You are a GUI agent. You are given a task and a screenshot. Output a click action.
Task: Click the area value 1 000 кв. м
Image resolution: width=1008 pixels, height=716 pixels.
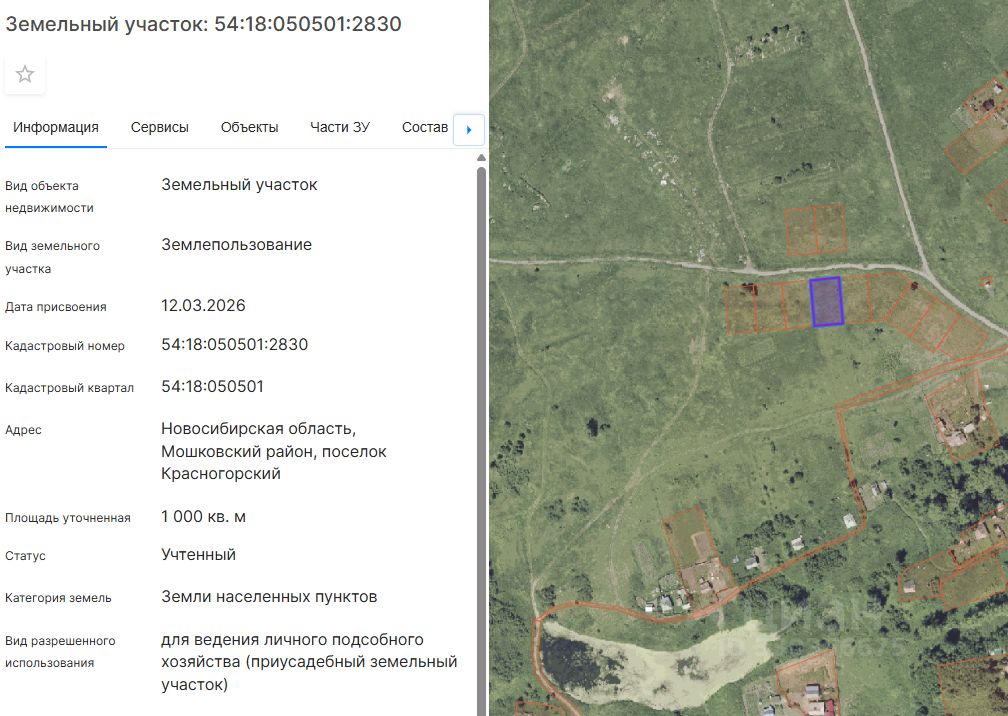203,517
